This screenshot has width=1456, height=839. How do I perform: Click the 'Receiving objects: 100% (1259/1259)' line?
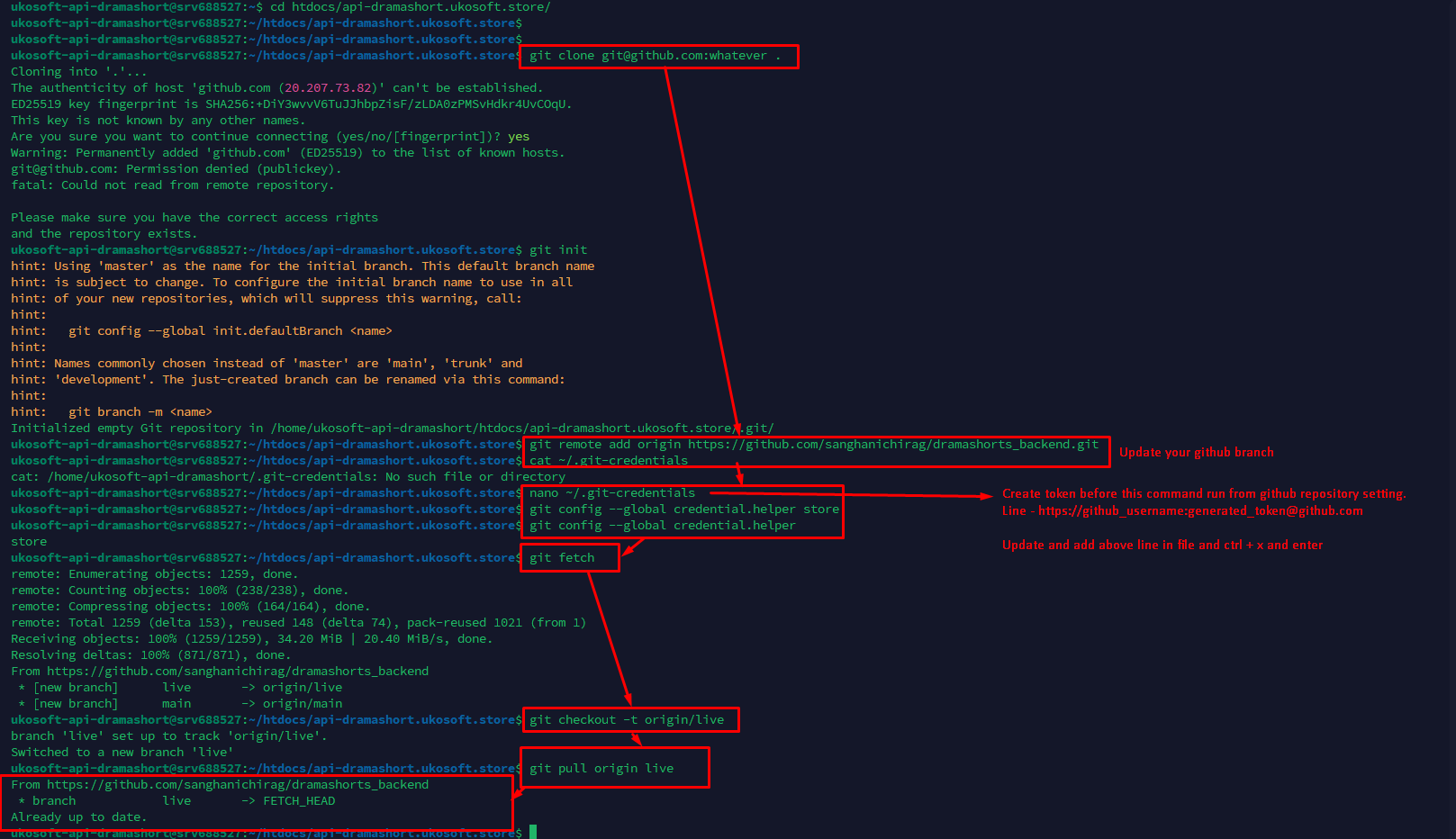point(251,639)
